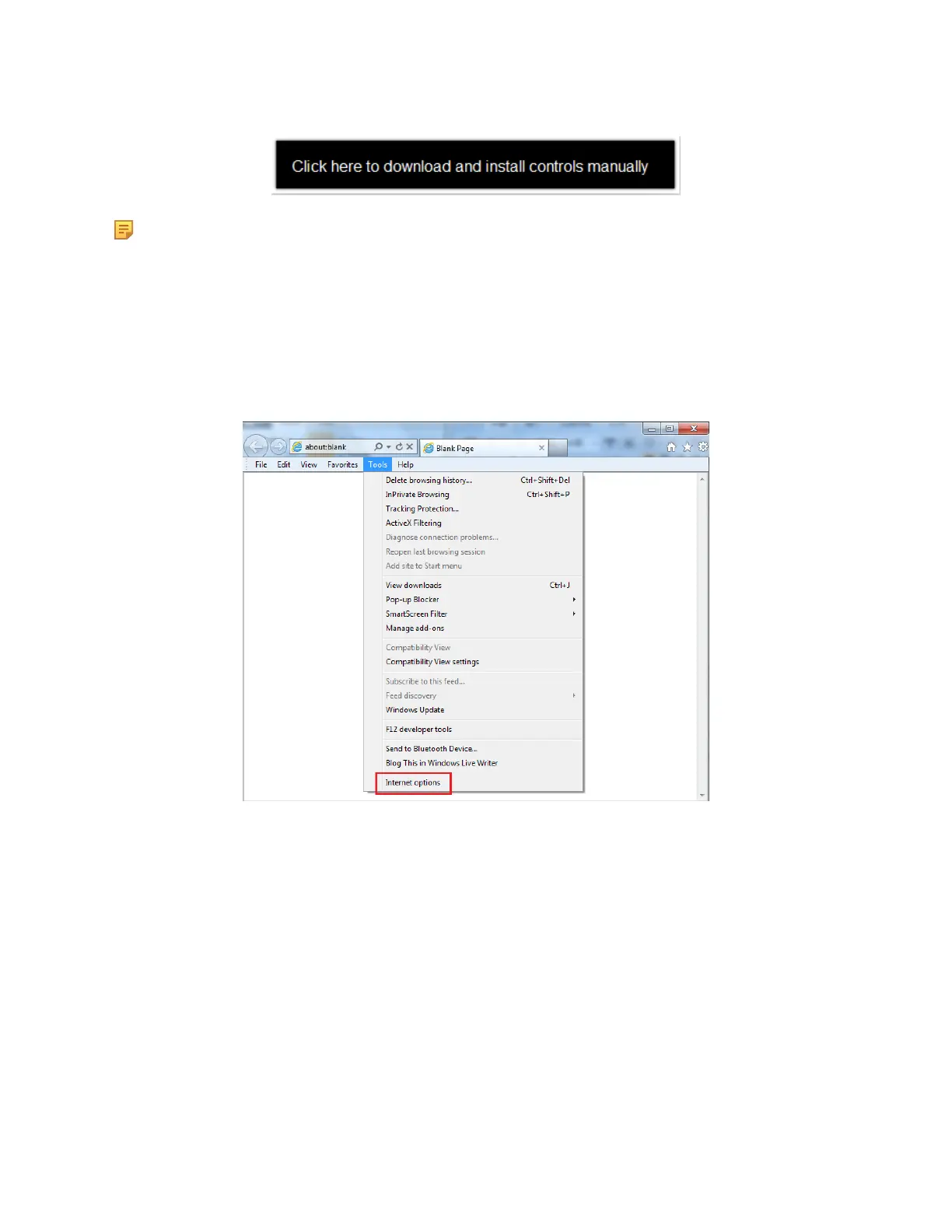This screenshot has width=952, height=1232.
Task: Open the gear Tools settings icon
Action: (702, 446)
